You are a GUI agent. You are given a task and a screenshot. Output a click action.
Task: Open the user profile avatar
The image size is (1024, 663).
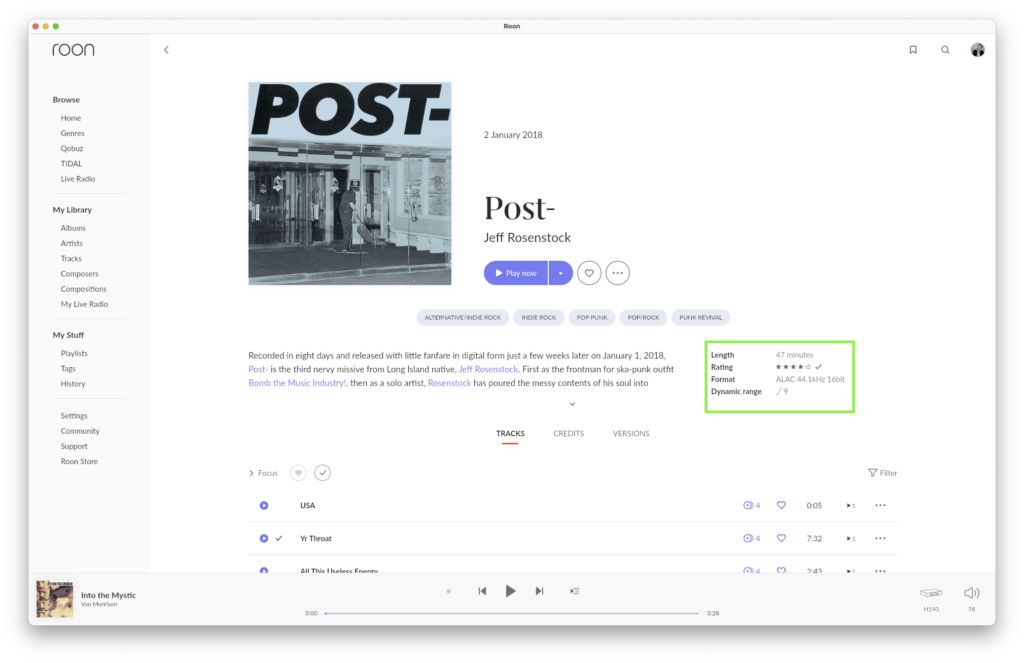(978, 50)
